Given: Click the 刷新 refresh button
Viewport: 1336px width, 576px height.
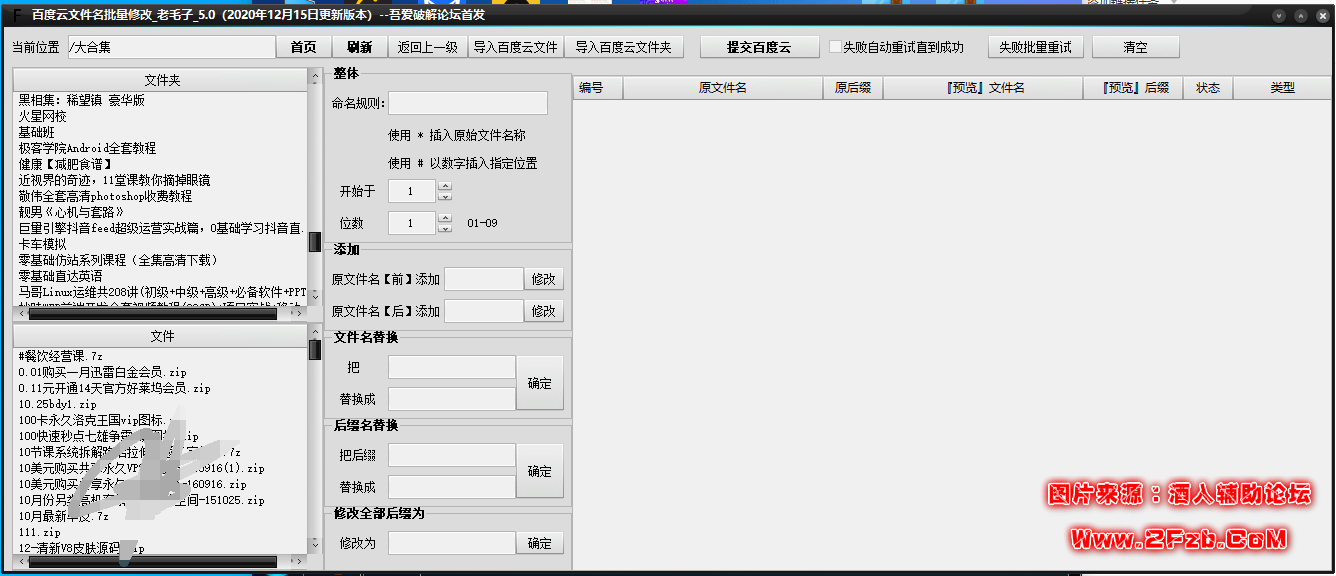Looking at the screenshot, I should point(360,47).
